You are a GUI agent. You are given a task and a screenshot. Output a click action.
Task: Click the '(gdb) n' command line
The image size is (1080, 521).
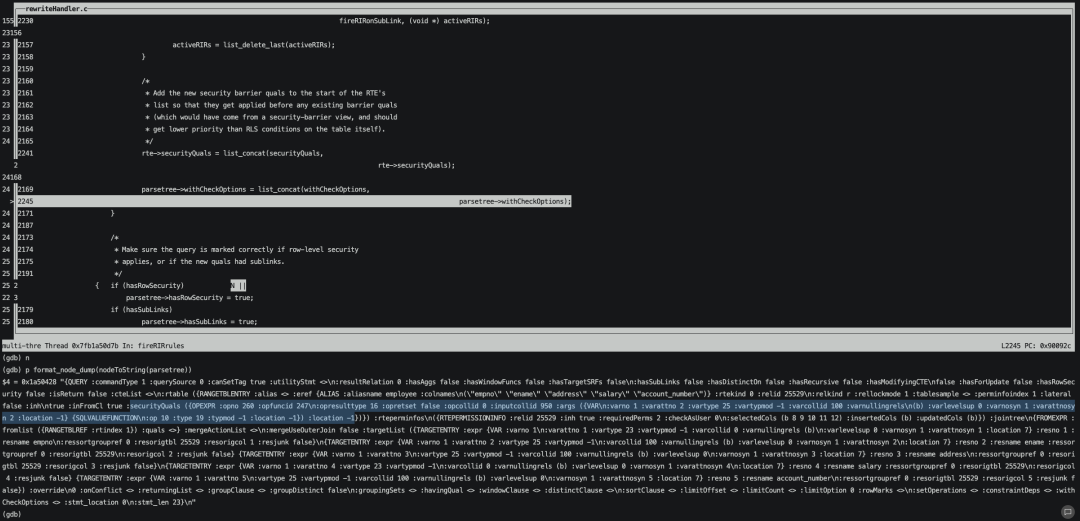[16, 358]
